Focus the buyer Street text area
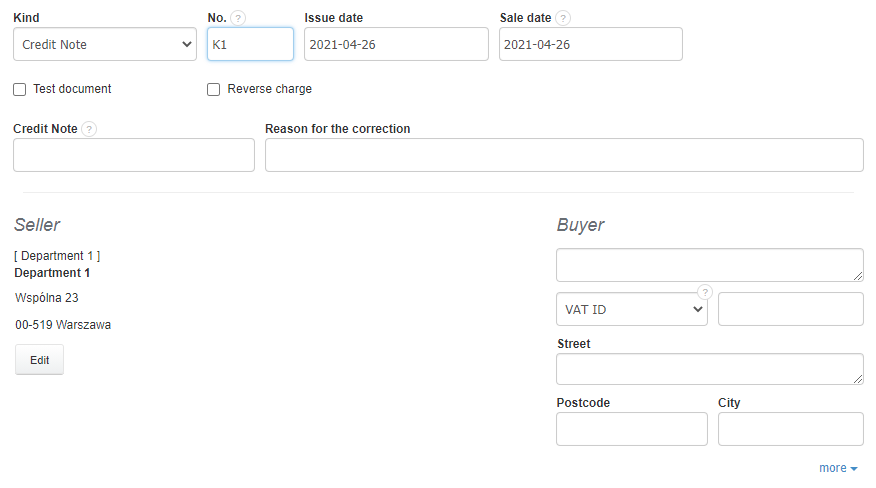The width and height of the screenshot is (876, 488). click(x=709, y=369)
